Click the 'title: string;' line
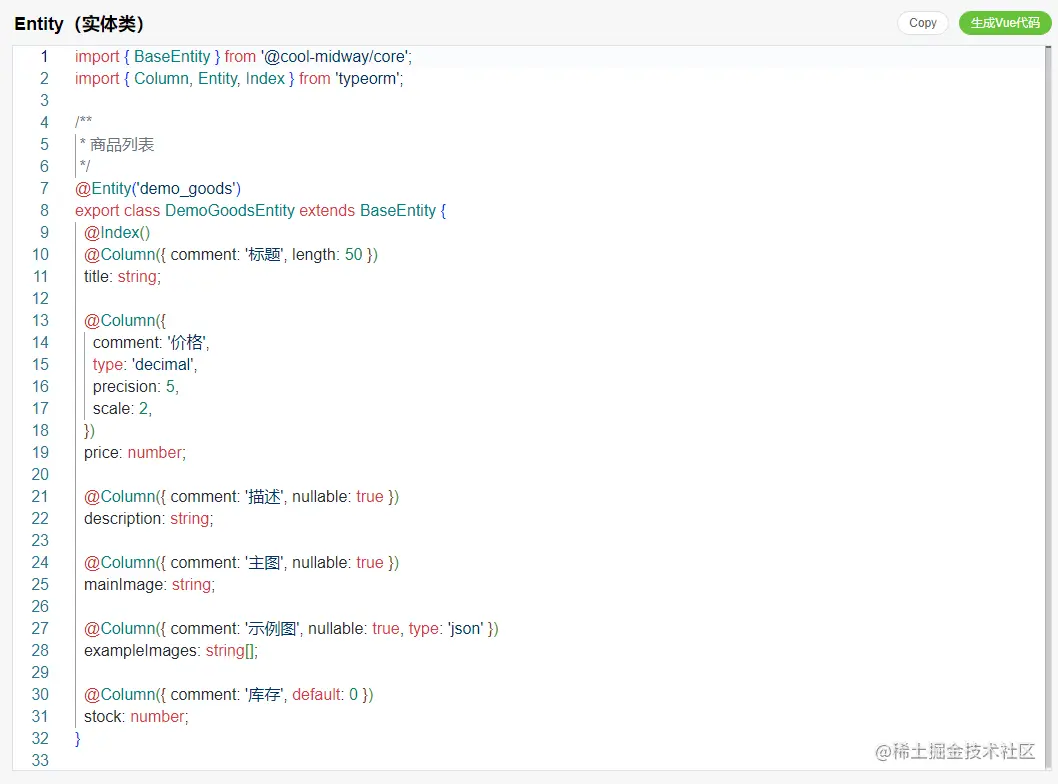The image size is (1058, 784). (122, 277)
